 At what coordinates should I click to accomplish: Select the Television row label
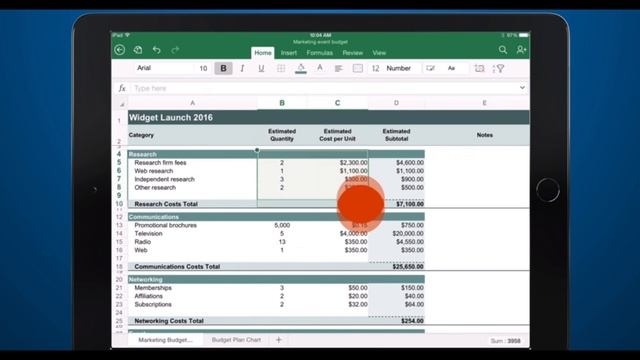tap(148, 233)
